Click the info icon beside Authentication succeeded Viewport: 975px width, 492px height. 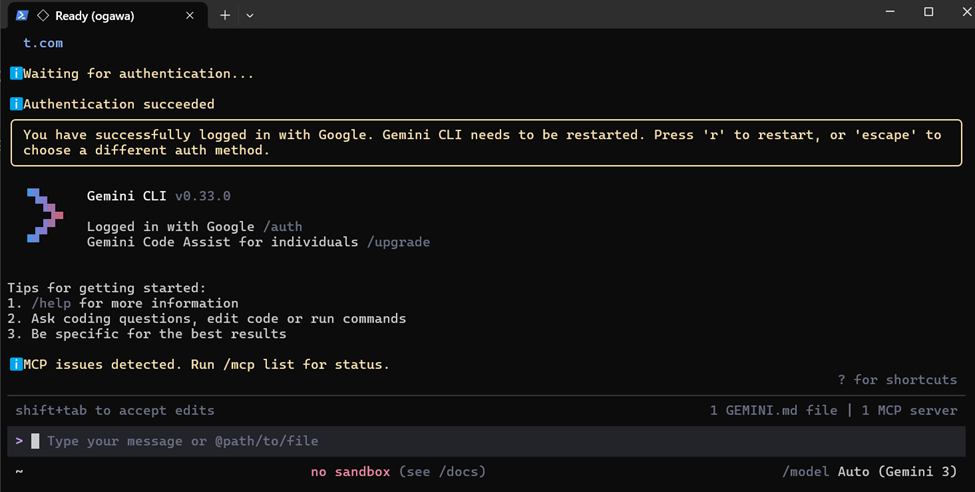pyautogui.click(x=16, y=104)
